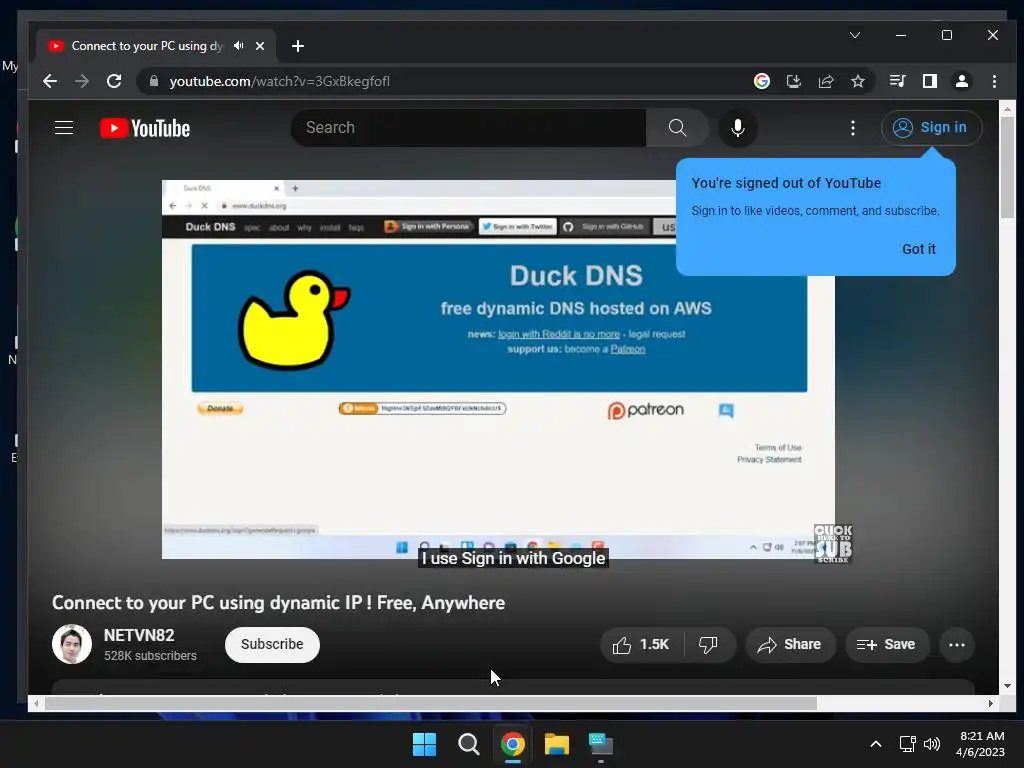
Task: Open the Chrome profile avatar icon
Action: click(961, 81)
